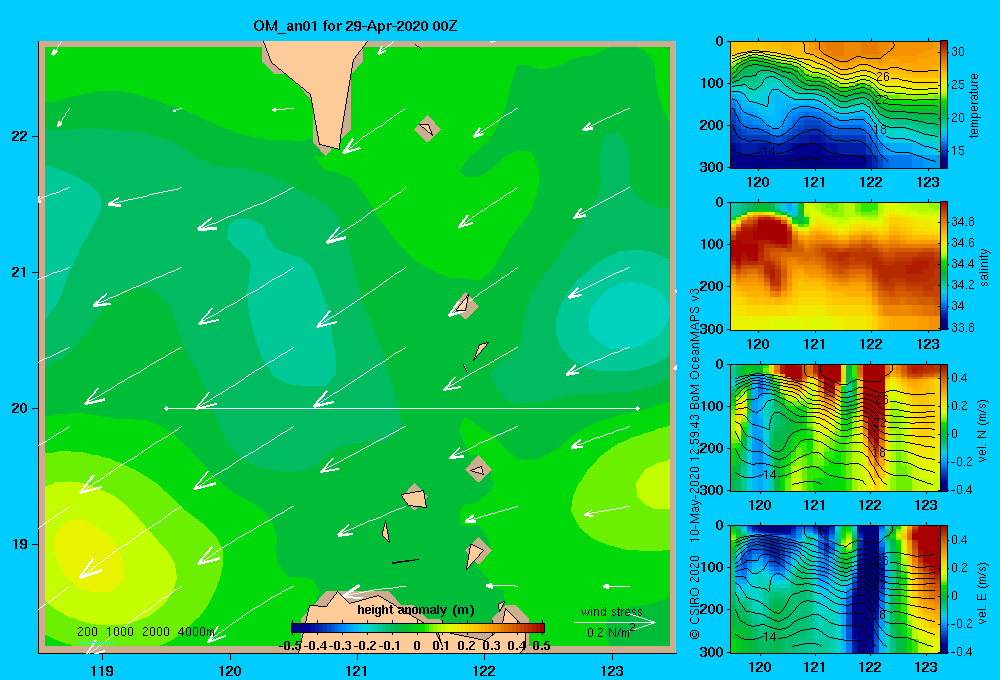Open the temperature depth section plot
Image resolution: width=1000 pixels, height=680 pixels.
(x=835, y=105)
